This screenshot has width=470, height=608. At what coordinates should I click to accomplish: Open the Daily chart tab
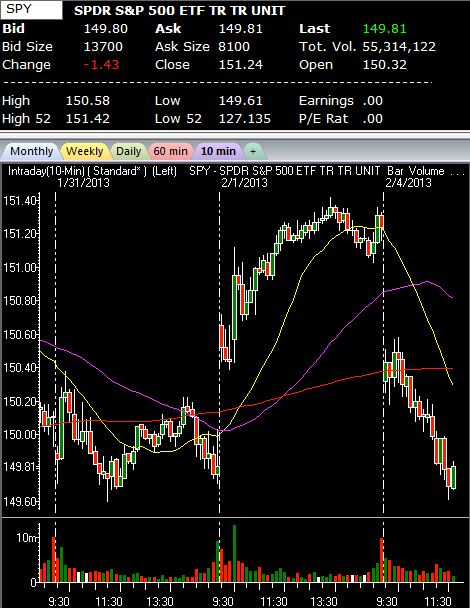click(x=128, y=151)
